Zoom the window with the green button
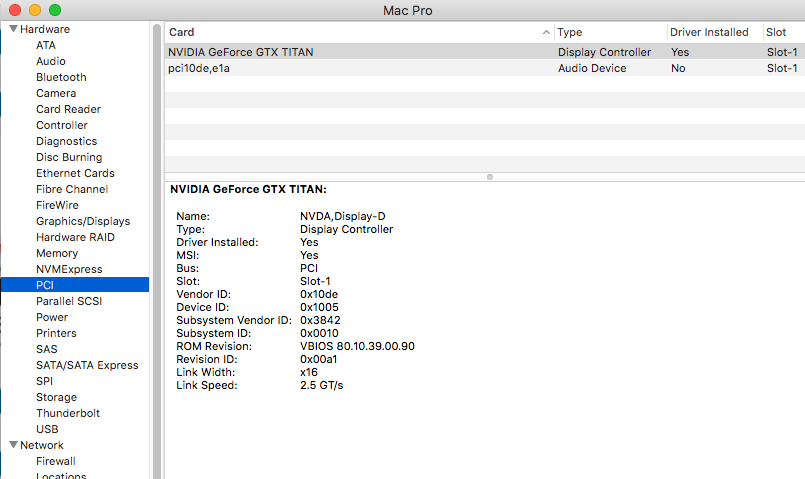805x479 pixels. click(55, 10)
